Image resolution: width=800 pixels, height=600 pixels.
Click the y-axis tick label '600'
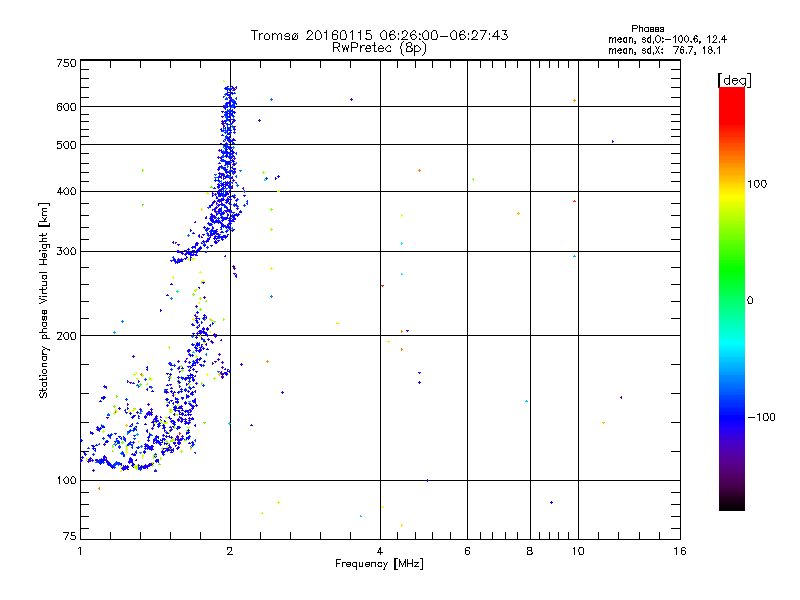[66, 107]
